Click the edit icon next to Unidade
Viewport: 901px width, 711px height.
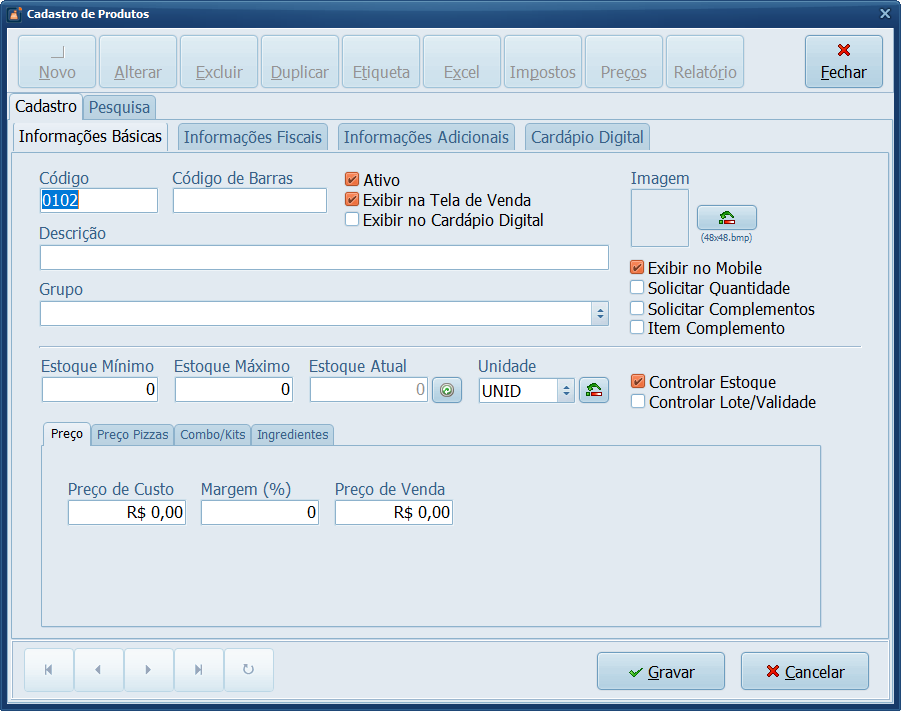[x=595, y=391]
